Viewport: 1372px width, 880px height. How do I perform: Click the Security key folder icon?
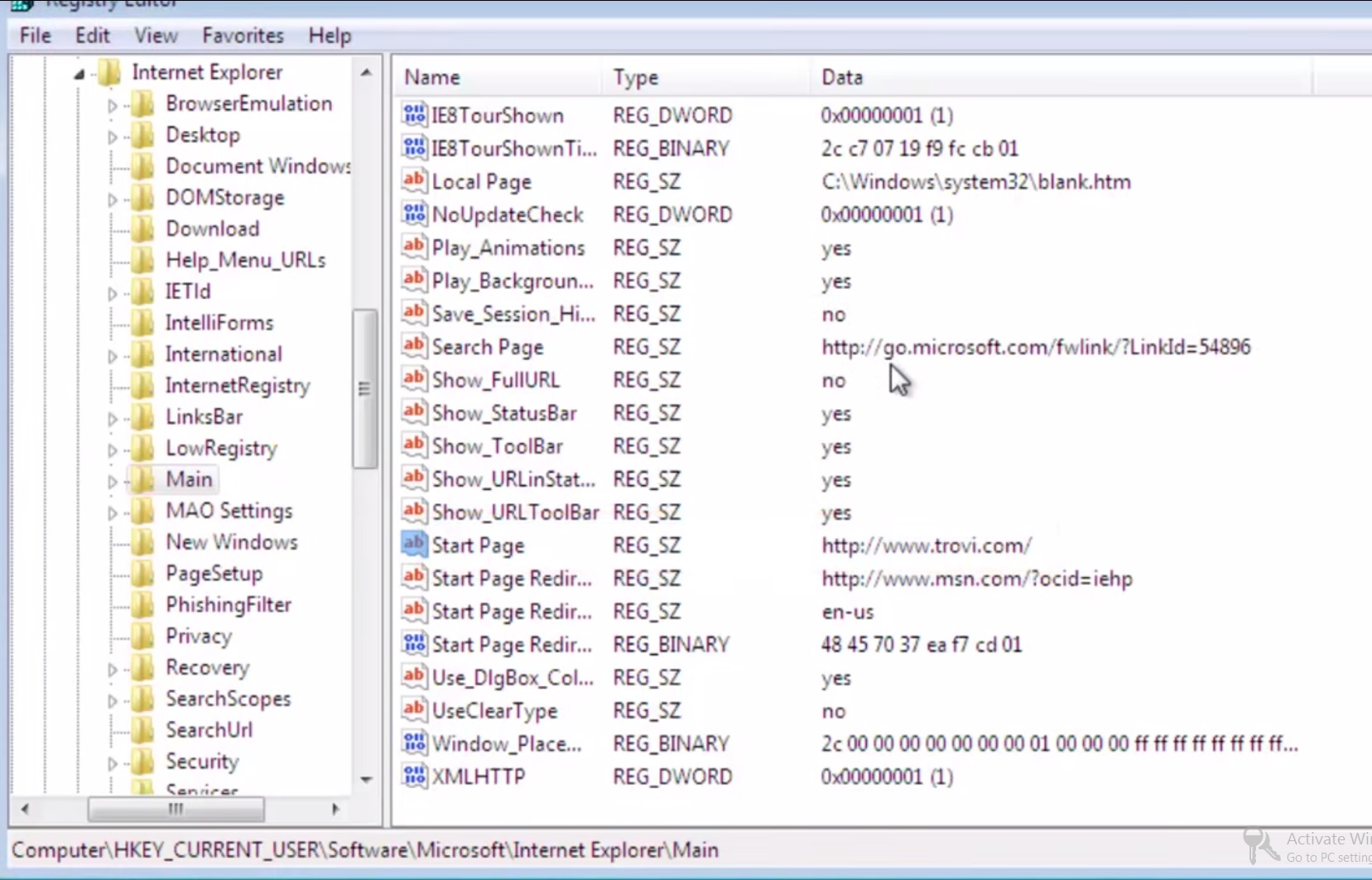[143, 762]
